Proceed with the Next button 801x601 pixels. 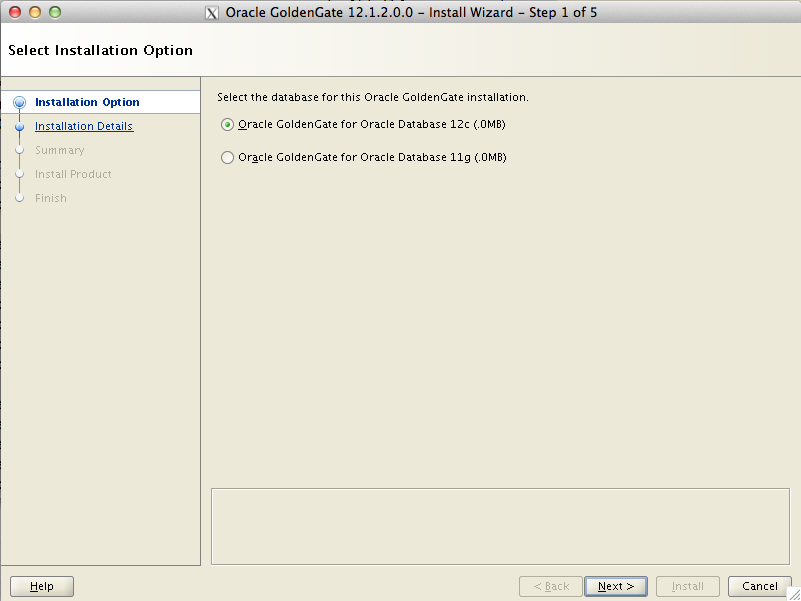pyautogui.click(x=616, y=586)
